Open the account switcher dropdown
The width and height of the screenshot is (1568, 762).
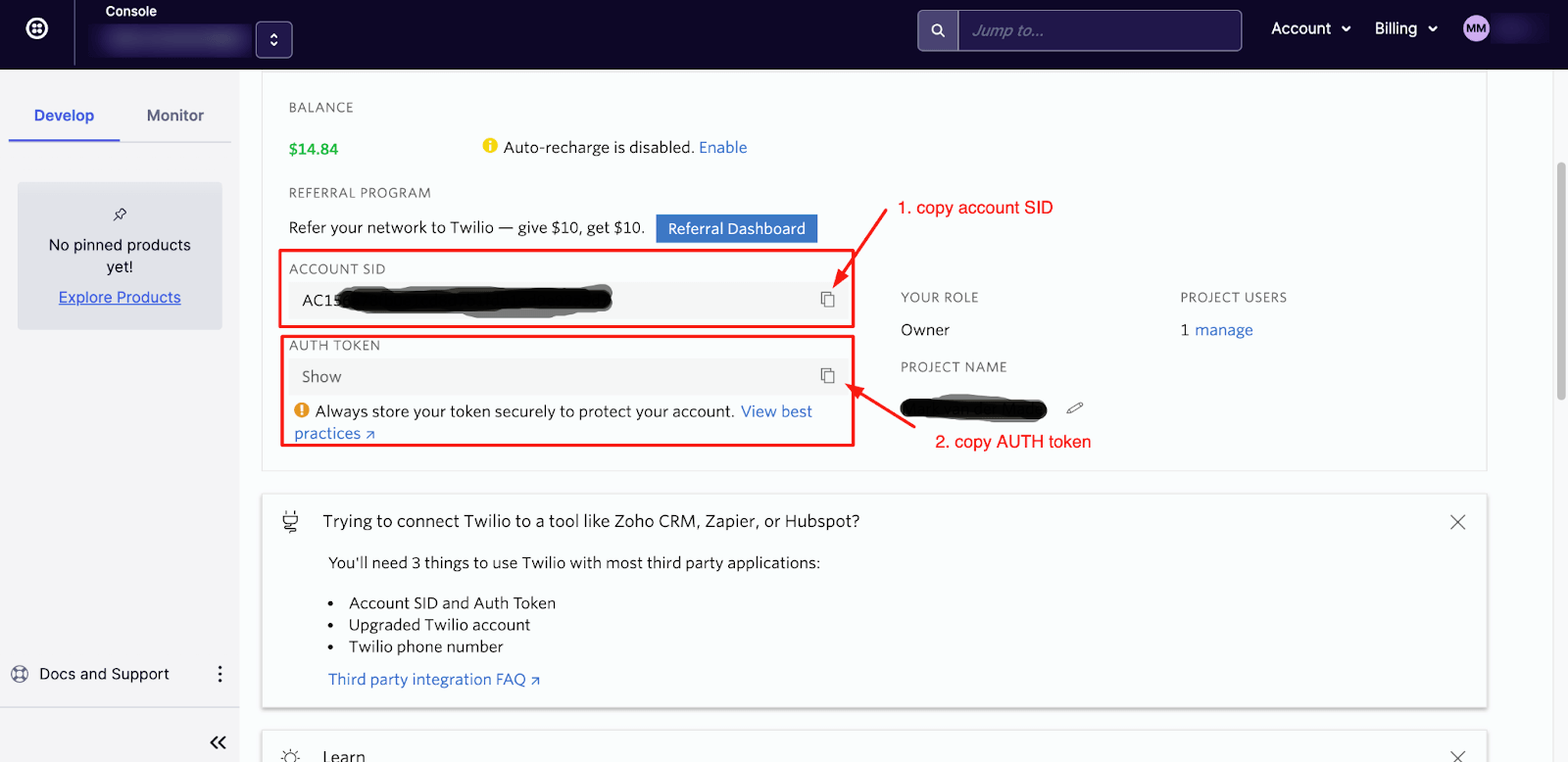tap(273, 40)
